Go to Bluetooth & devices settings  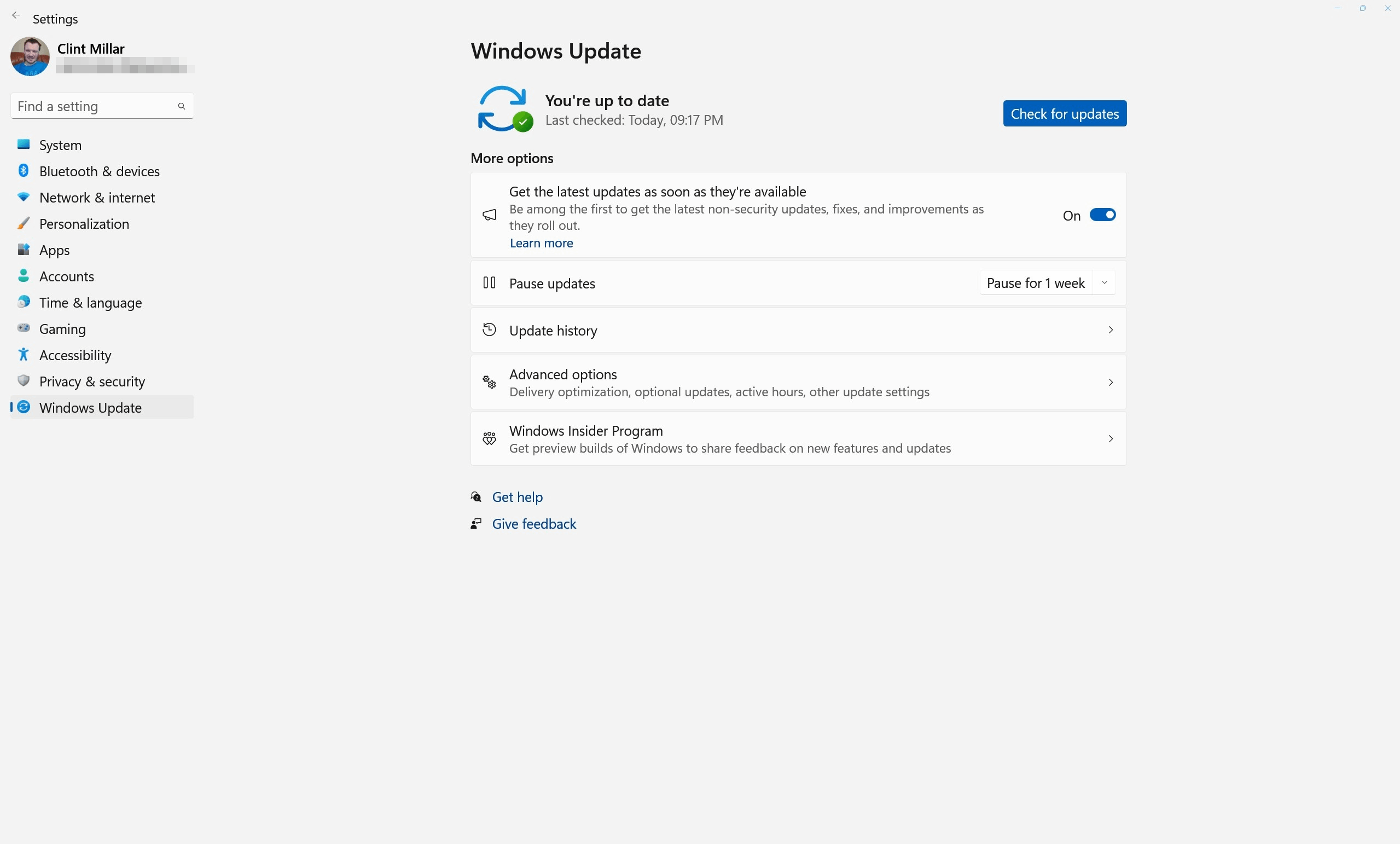pos(102,171)
